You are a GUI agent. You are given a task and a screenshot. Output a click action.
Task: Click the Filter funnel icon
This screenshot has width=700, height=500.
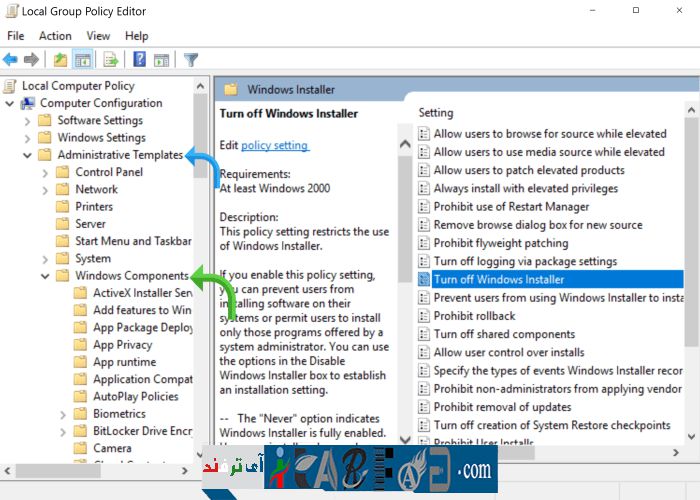[190, 60]
